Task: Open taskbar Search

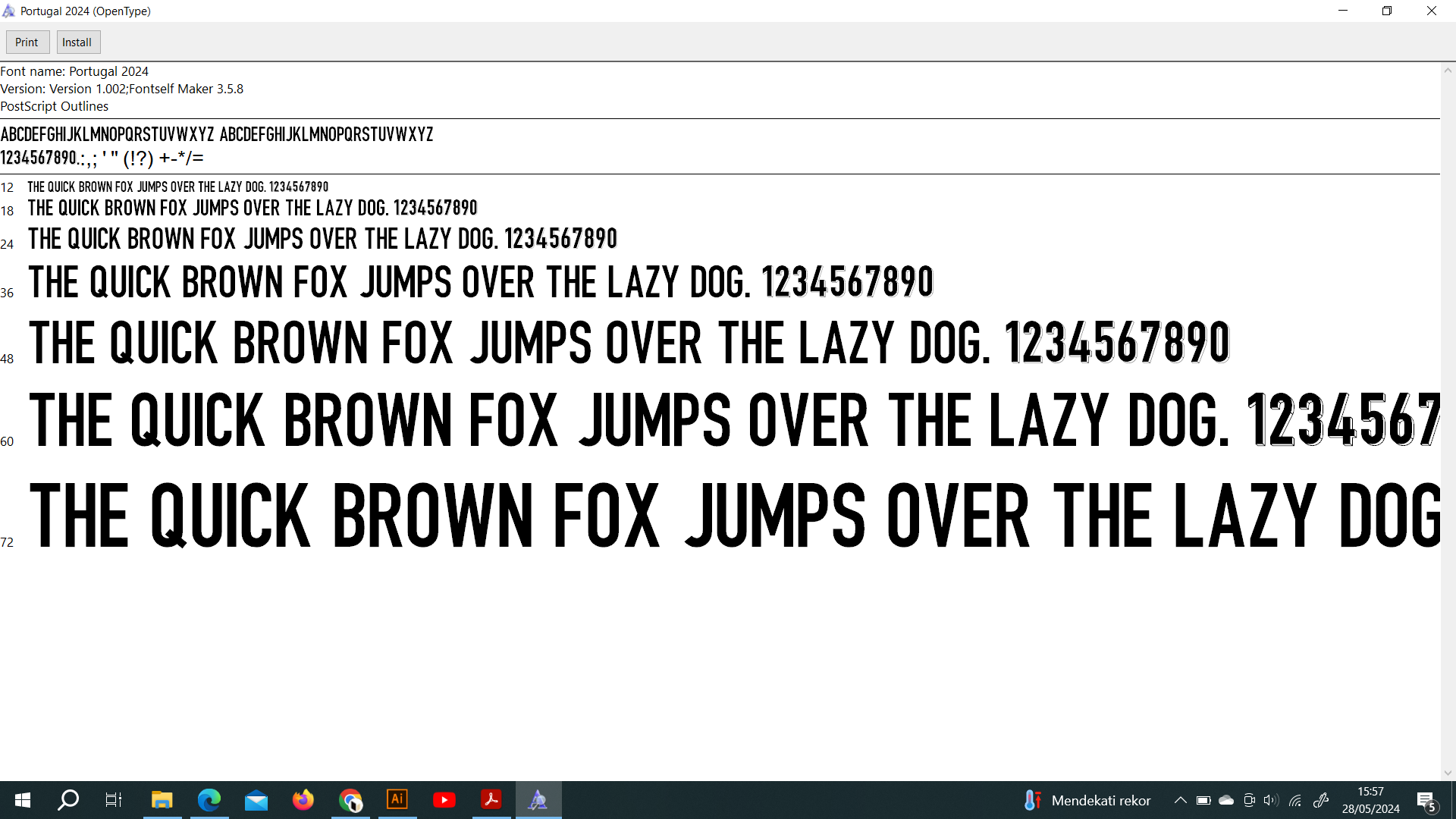Action: [69, 800]
